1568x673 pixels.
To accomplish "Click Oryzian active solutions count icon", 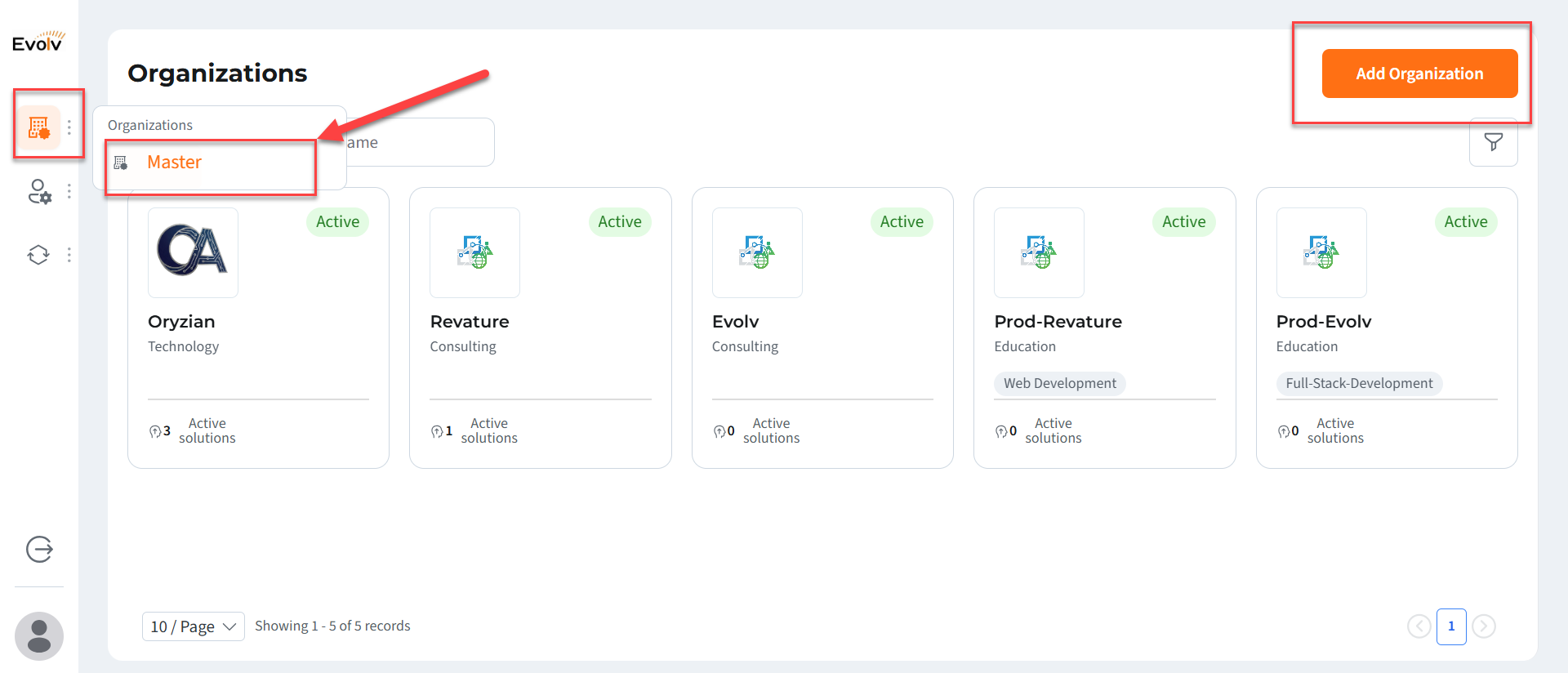I will (x=155, y=431).
